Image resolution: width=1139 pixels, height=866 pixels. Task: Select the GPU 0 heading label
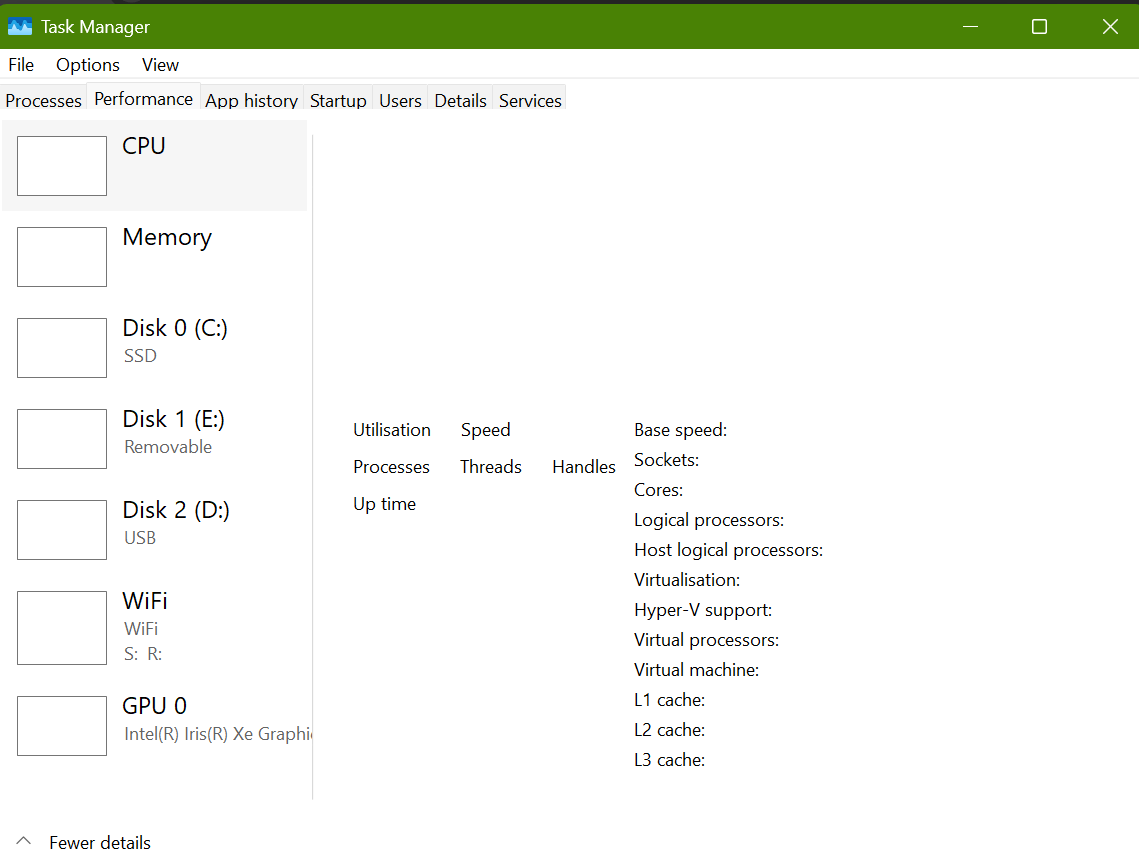coord(155,705)
